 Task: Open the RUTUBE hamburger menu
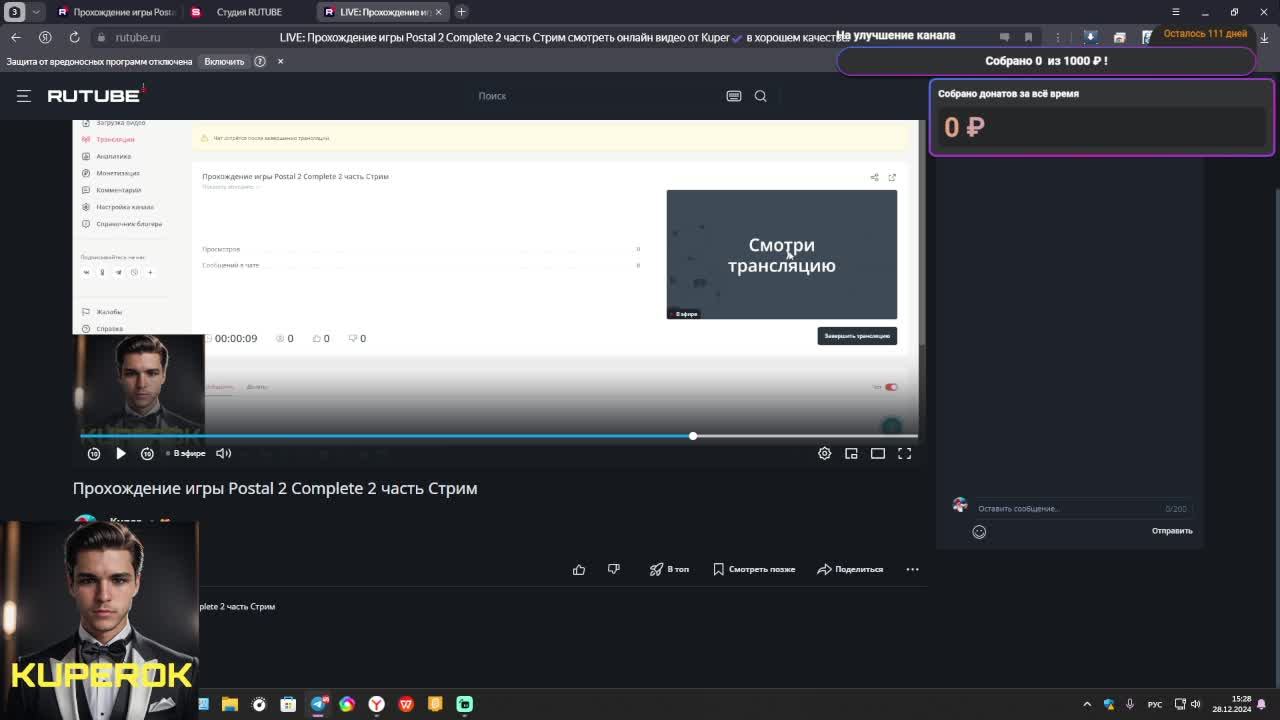click(x=24, y=96)
